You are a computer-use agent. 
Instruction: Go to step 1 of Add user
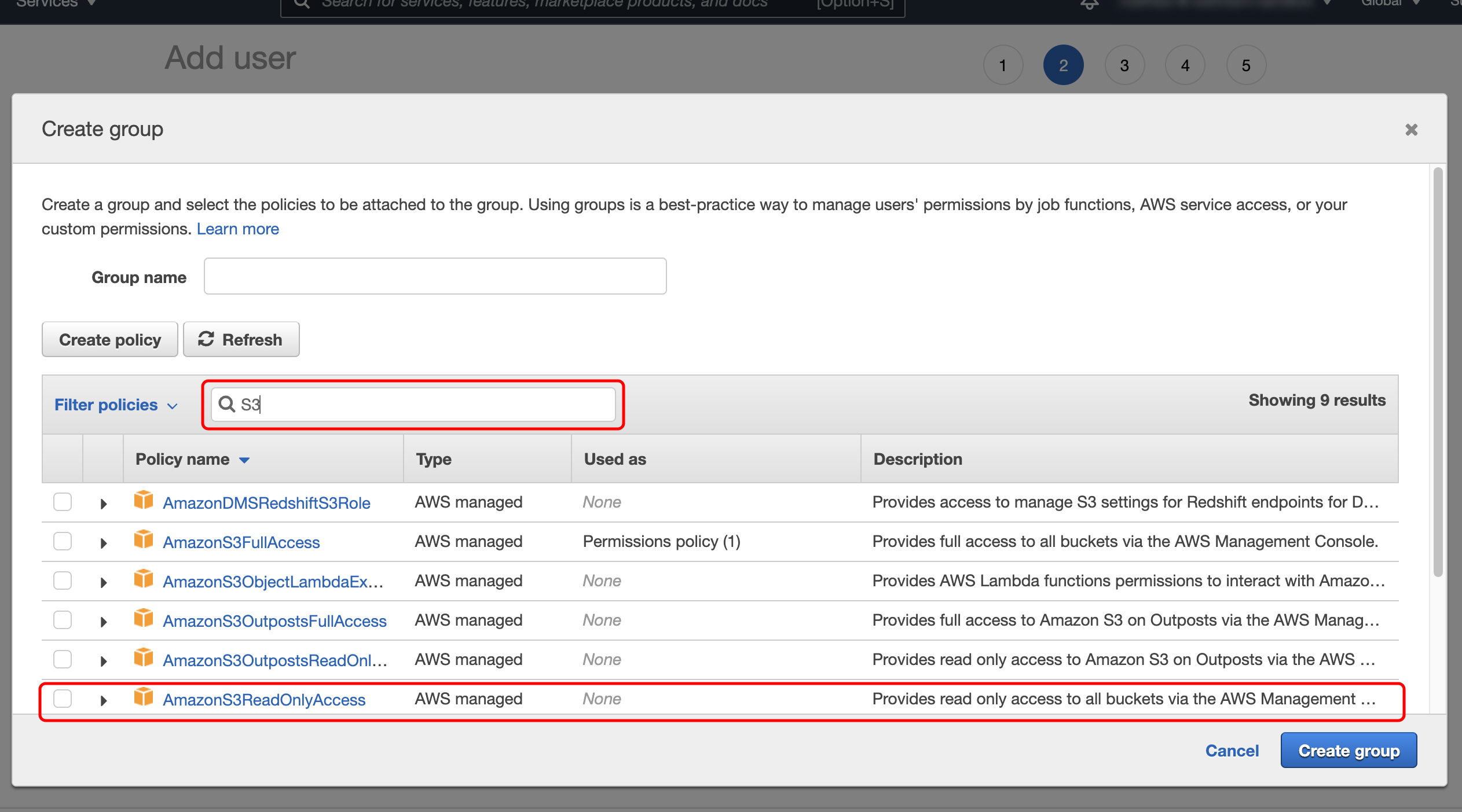1003,65
